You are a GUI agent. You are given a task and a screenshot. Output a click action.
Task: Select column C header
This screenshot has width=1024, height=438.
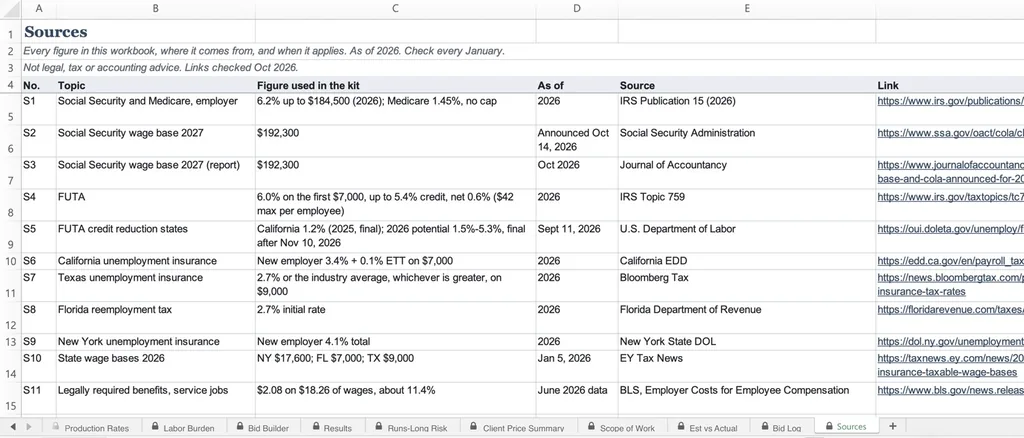(396, 8)
